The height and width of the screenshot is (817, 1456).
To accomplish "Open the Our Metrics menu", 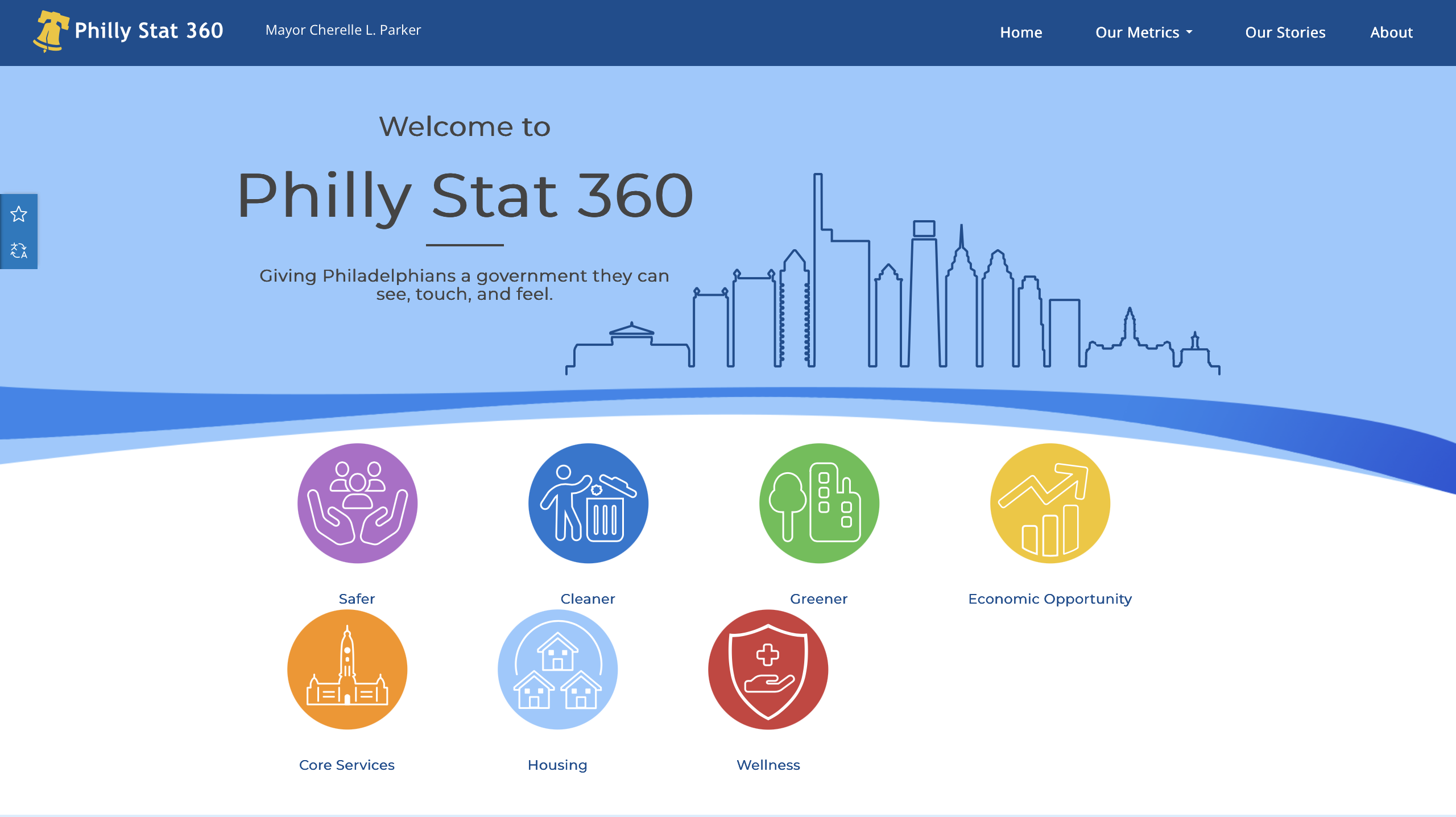I will (1144, 32).
